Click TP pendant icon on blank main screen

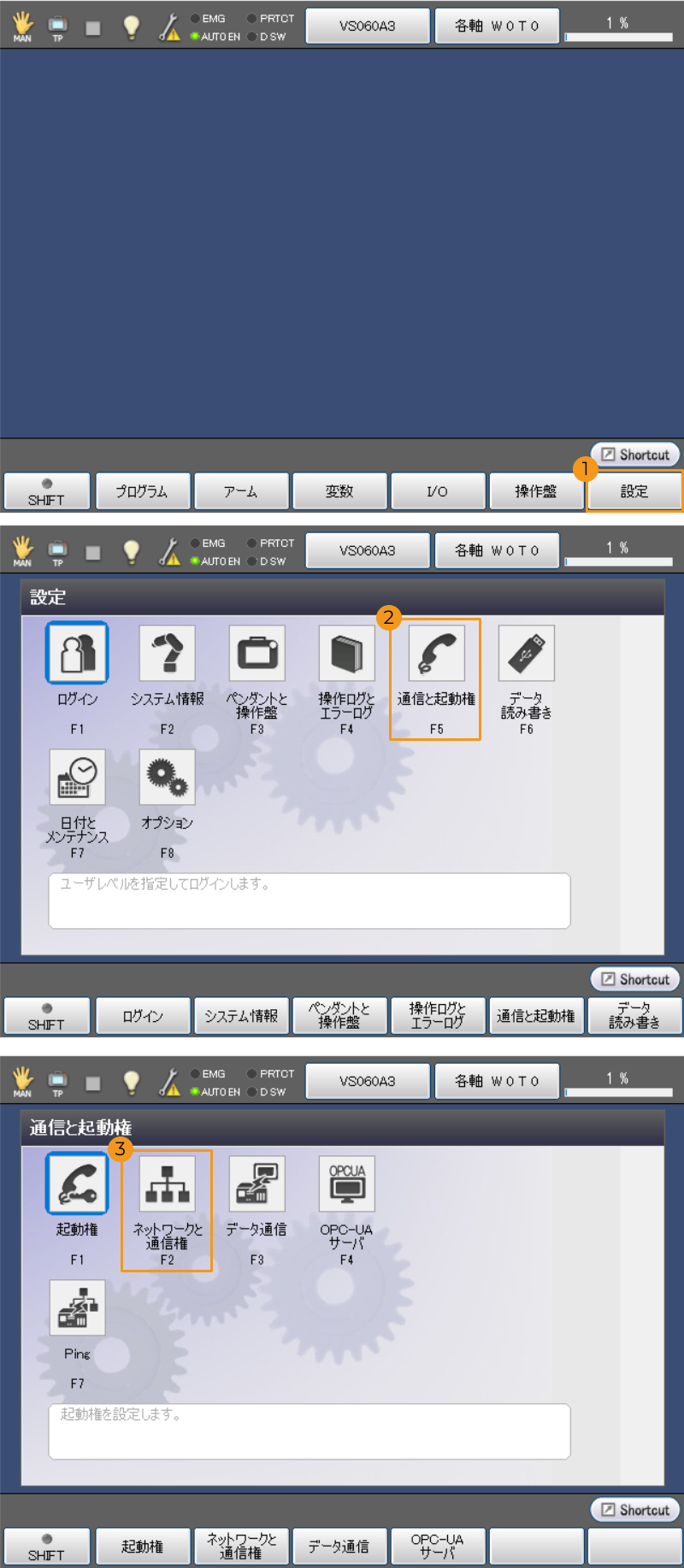pyautogui.click(x=57, y=27)
